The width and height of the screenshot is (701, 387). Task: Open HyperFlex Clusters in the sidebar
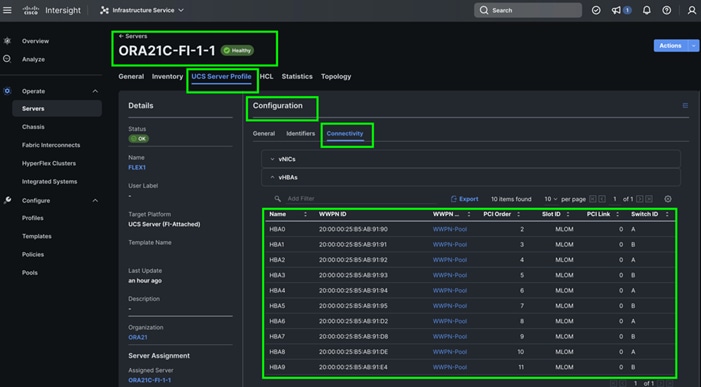(x=49, y=164)
